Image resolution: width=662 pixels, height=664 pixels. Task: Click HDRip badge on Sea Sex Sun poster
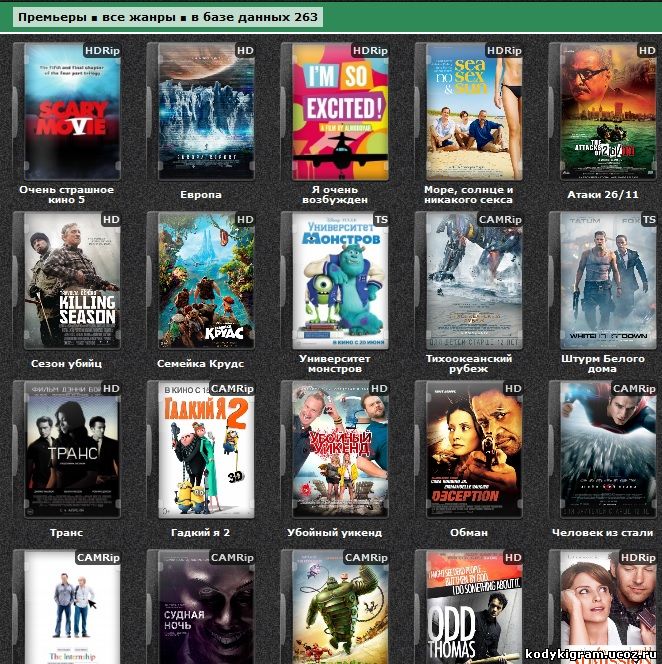click(x=504, y=50)
